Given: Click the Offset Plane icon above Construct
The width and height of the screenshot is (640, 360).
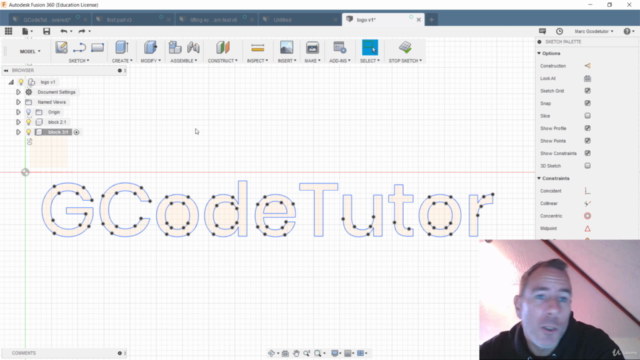Looking at the screenshot, I should coord(223,47).
